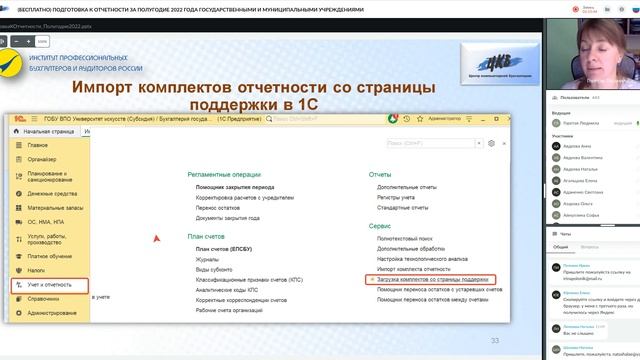Open Дополнительные отчеты
Screen dimensions: 640x360
407,187
